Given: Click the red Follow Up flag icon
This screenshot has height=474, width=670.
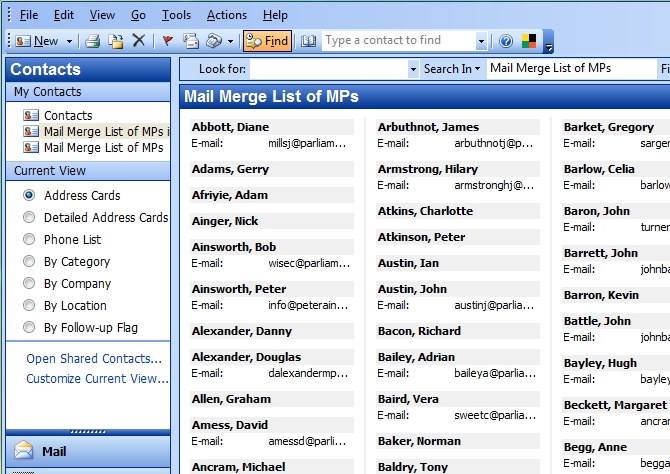Looking at the screenshot, I should 167,41.
